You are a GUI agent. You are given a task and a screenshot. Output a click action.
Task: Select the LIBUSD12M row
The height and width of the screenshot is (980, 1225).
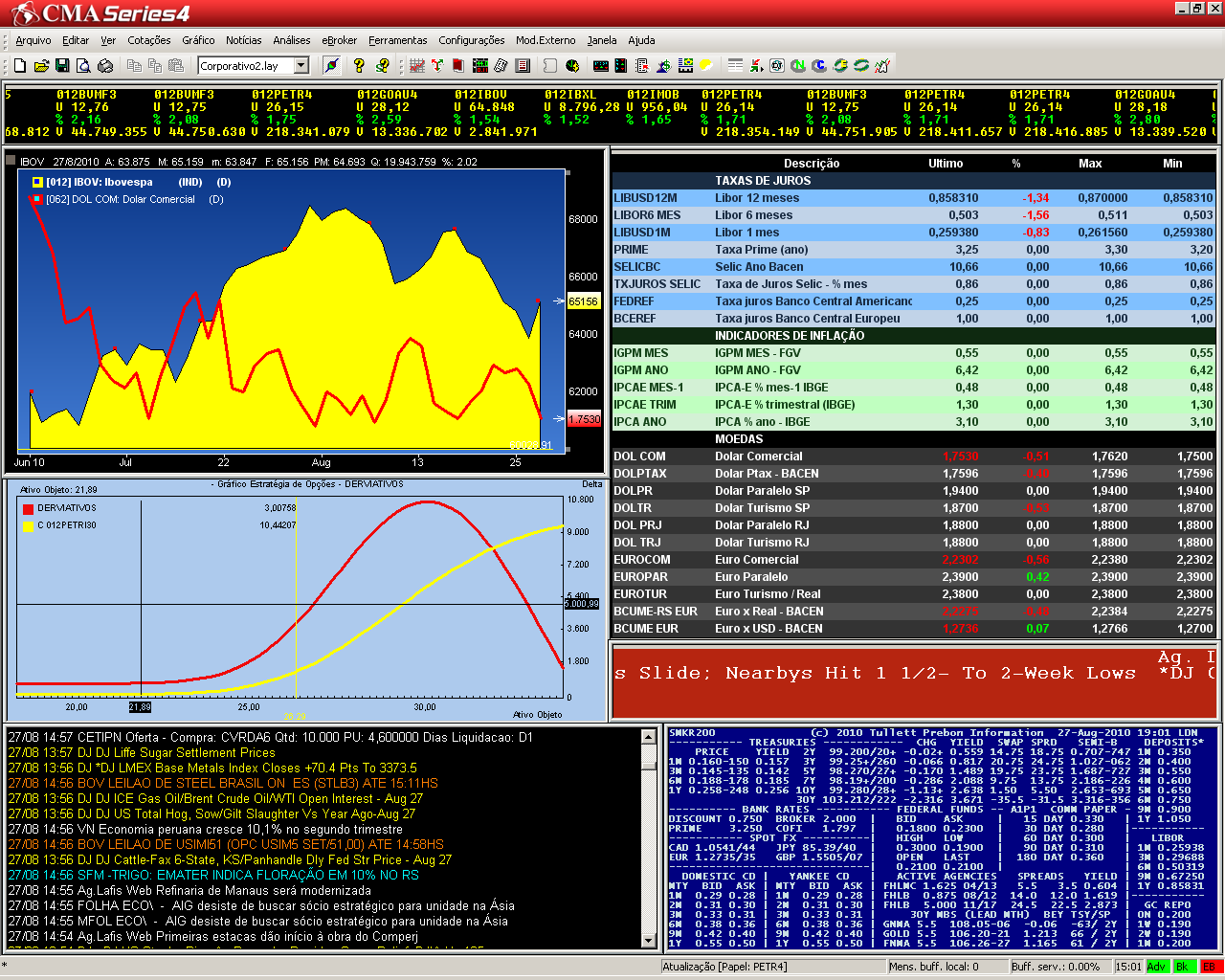pos(913,198)
